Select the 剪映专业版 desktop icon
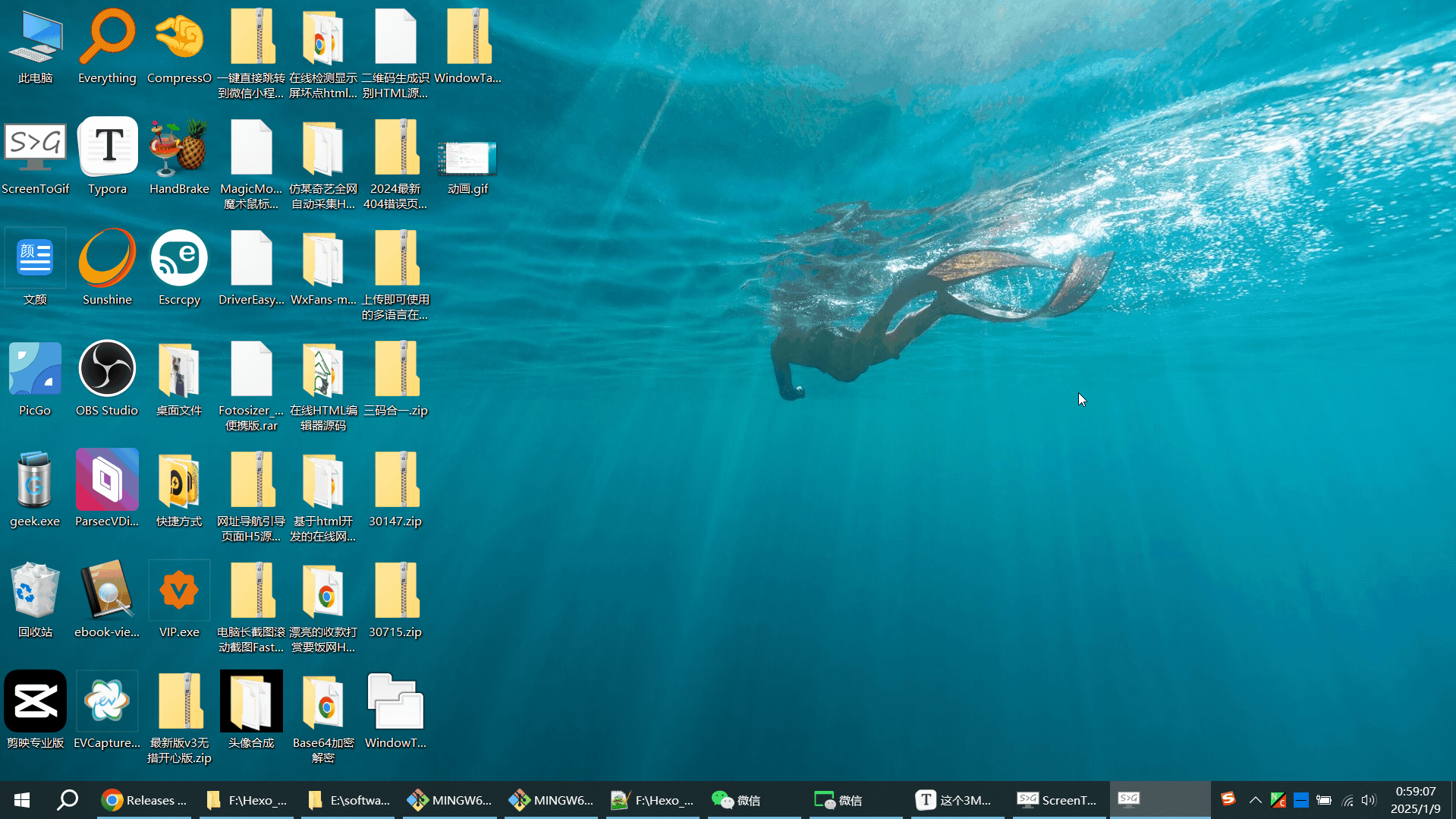1456x819 pixels. tap(35, 710)
